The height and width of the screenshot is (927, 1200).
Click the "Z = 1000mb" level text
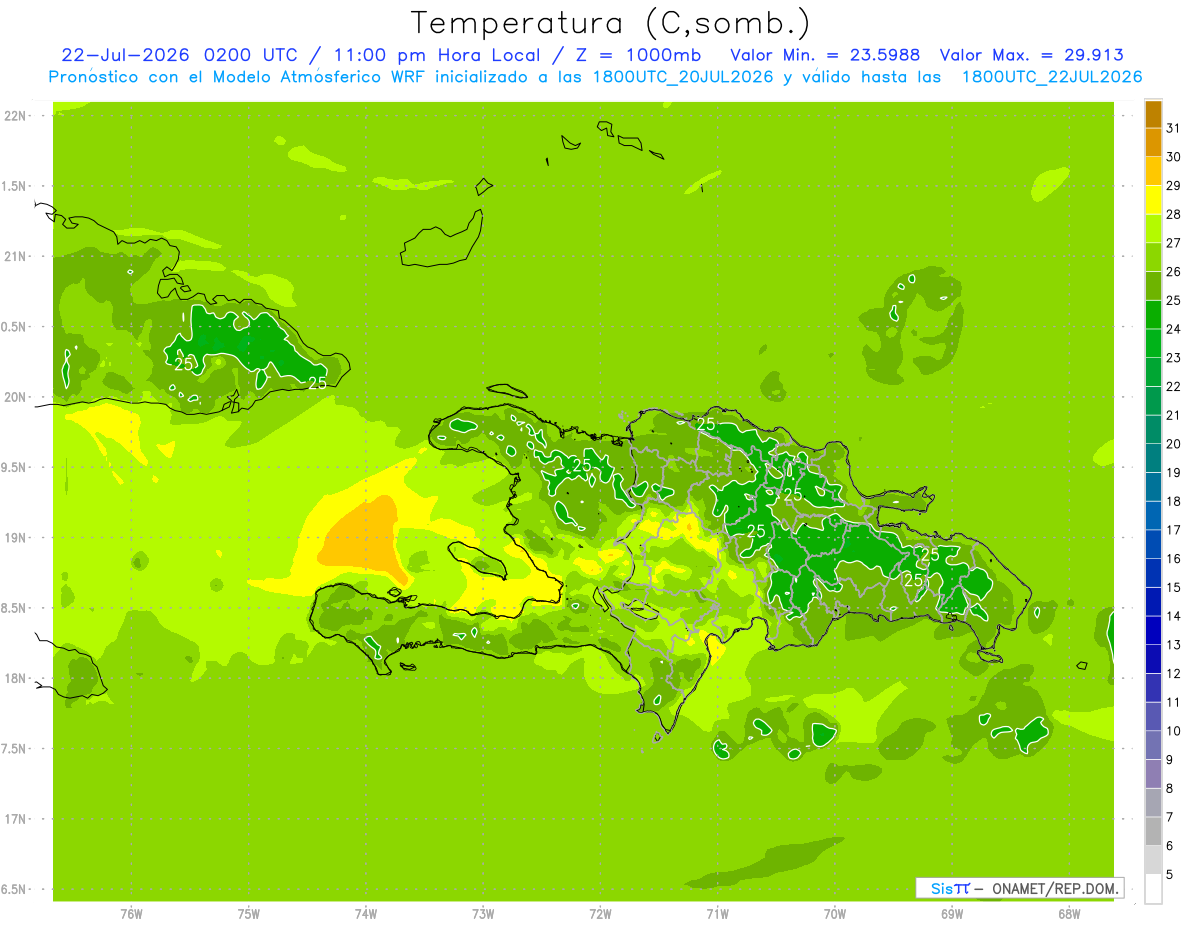640,55
